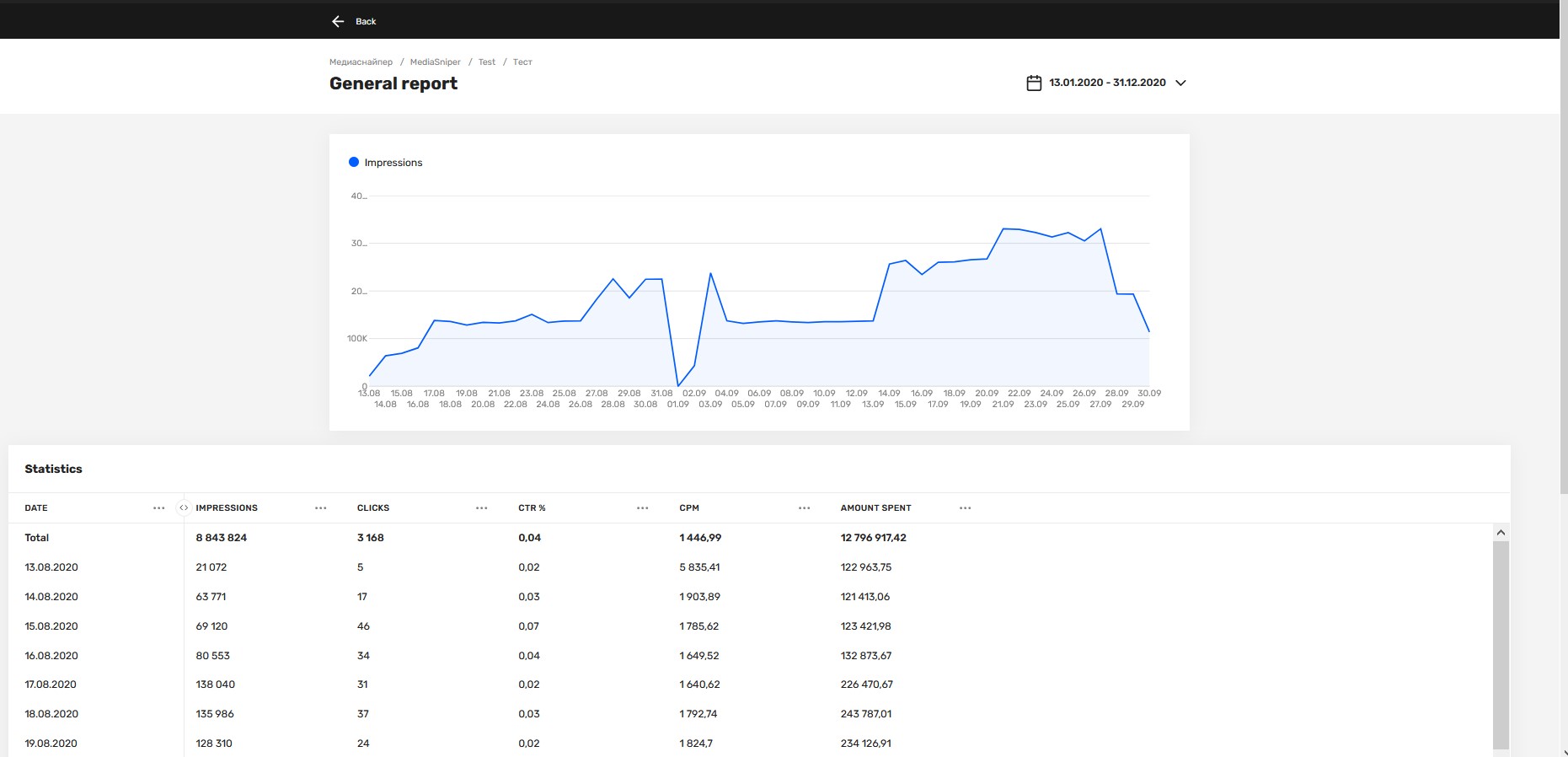Sort by the CPM column header
Screen dimensions: 1568x757
pos(689,508)
